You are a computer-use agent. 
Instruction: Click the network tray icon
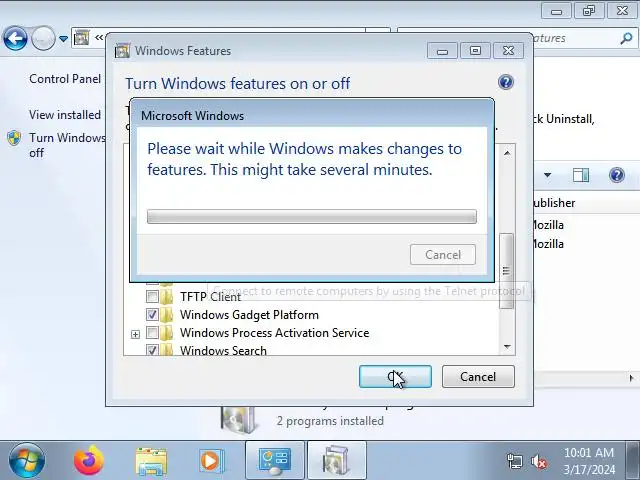pos(514,462)
